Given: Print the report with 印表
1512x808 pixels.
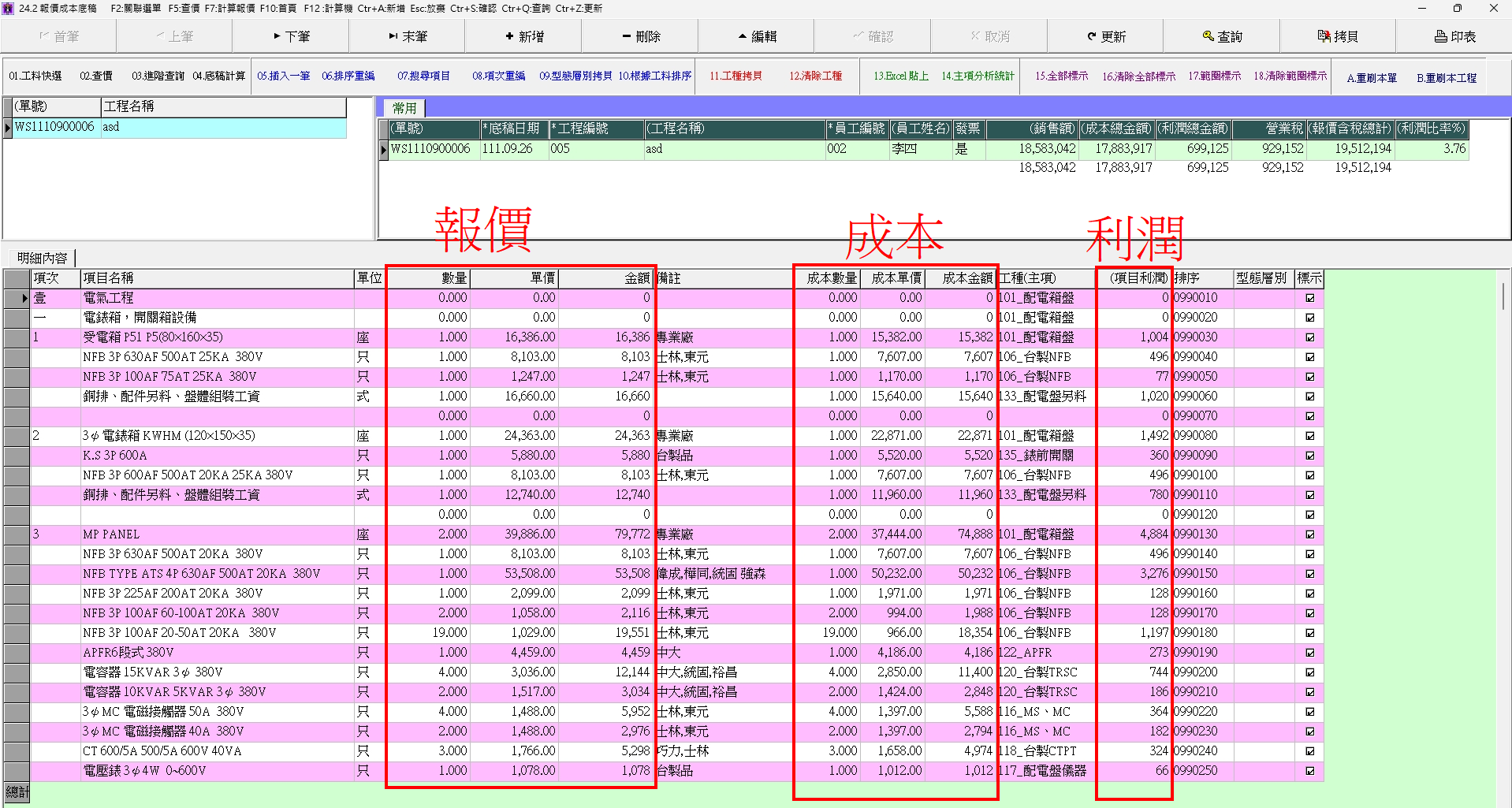Looking at the screenshot, I should tap(1454, 36).
